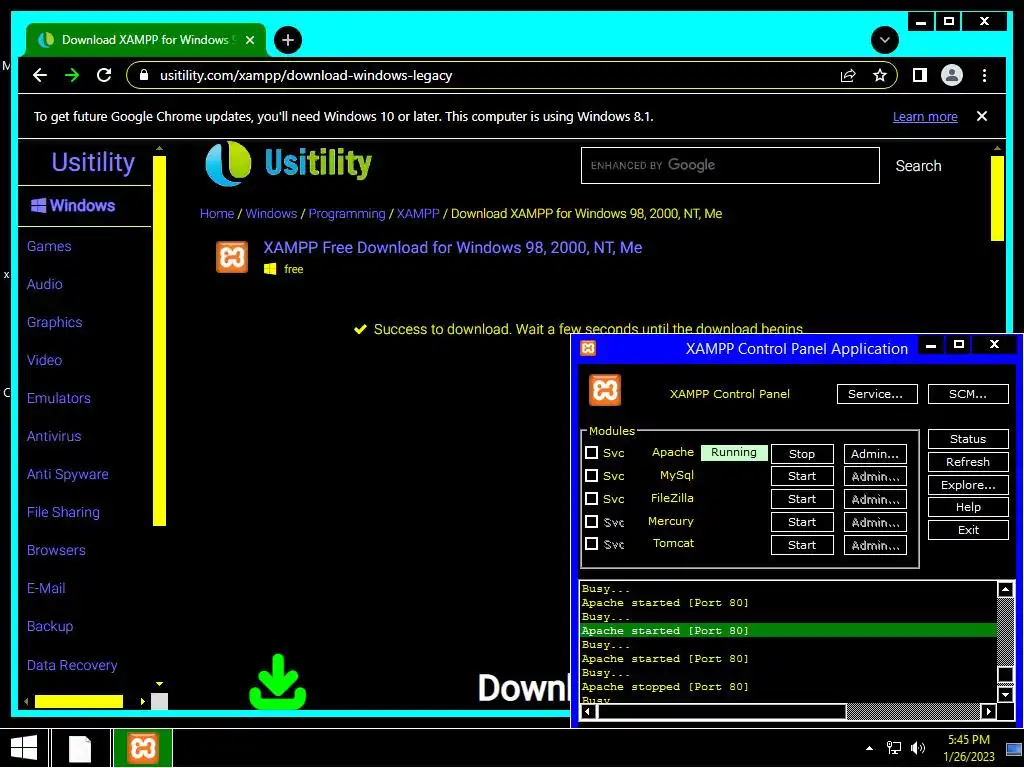
Task: Open the Windows Start button
Action: (x=24, y=748)
